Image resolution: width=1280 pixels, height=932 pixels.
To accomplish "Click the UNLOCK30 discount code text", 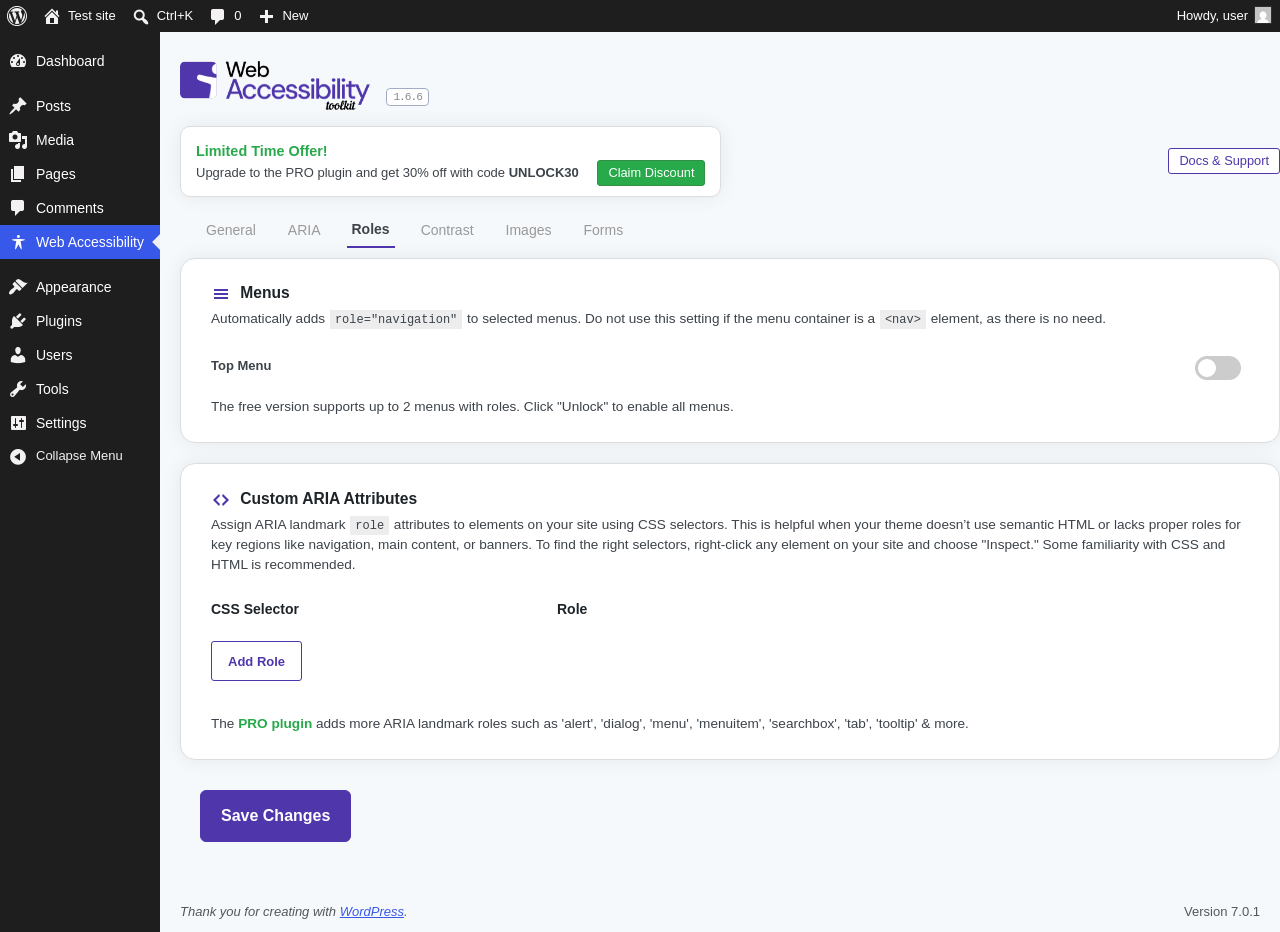I will (544, 172).
